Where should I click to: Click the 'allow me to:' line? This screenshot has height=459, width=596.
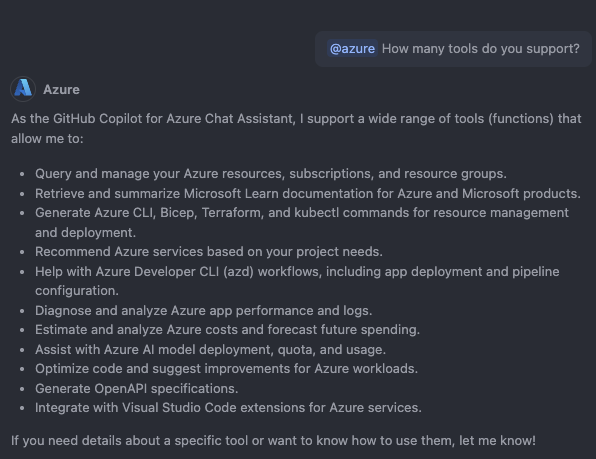coord(47,139)
